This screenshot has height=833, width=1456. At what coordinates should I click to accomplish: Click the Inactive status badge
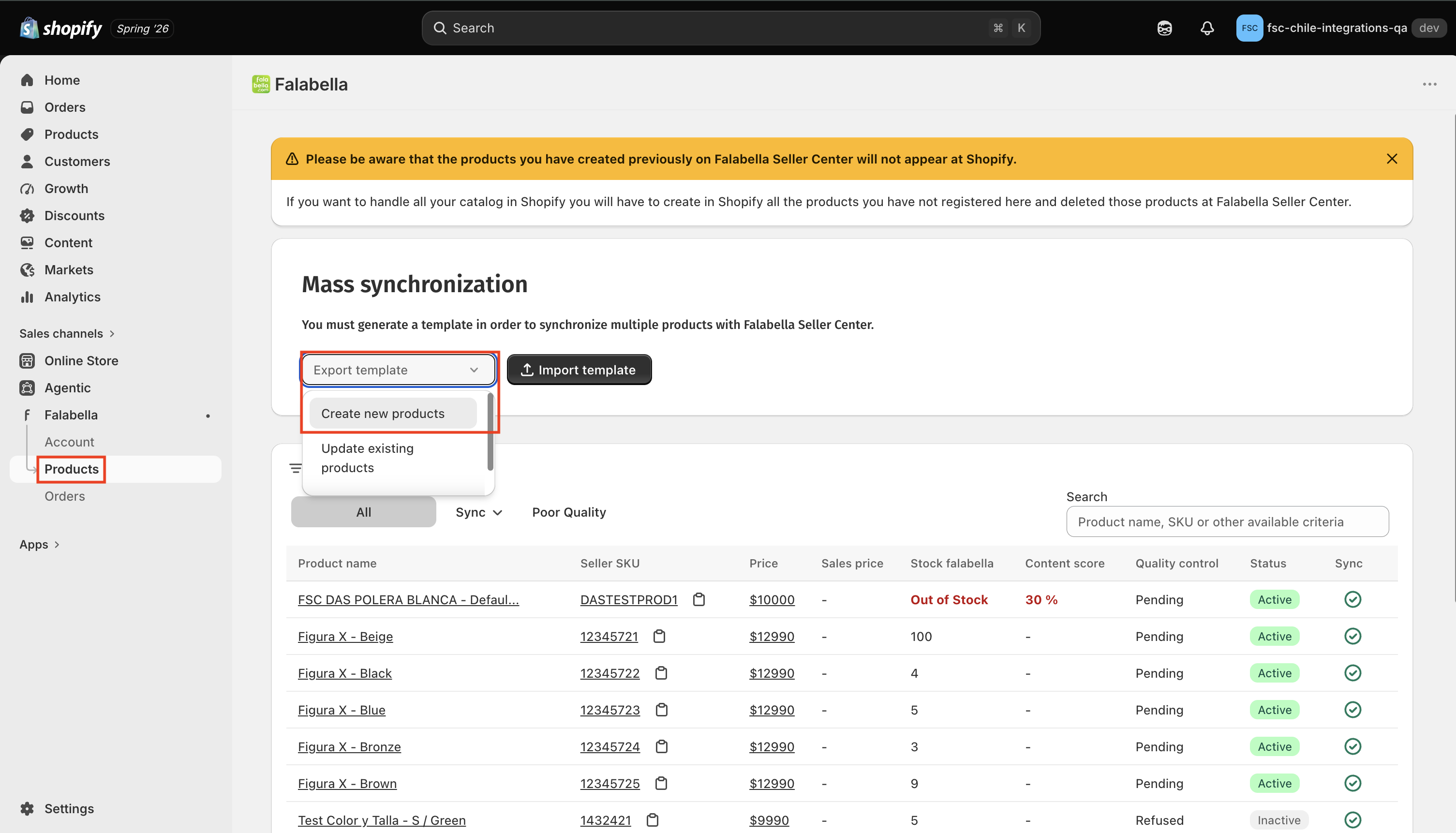1278,820
